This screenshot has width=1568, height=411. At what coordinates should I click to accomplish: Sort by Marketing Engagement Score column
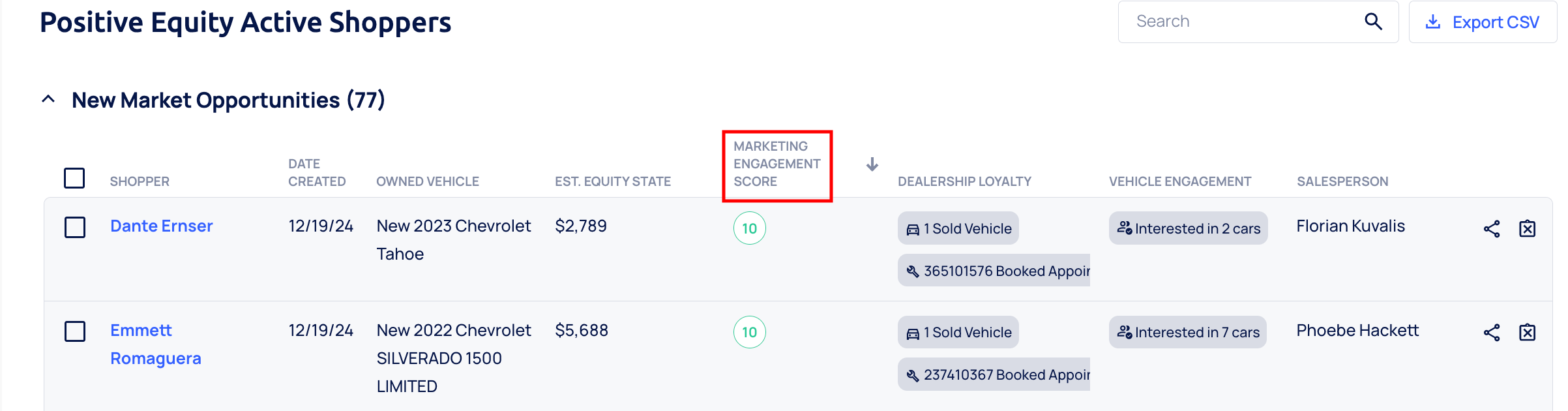(777, 164)
